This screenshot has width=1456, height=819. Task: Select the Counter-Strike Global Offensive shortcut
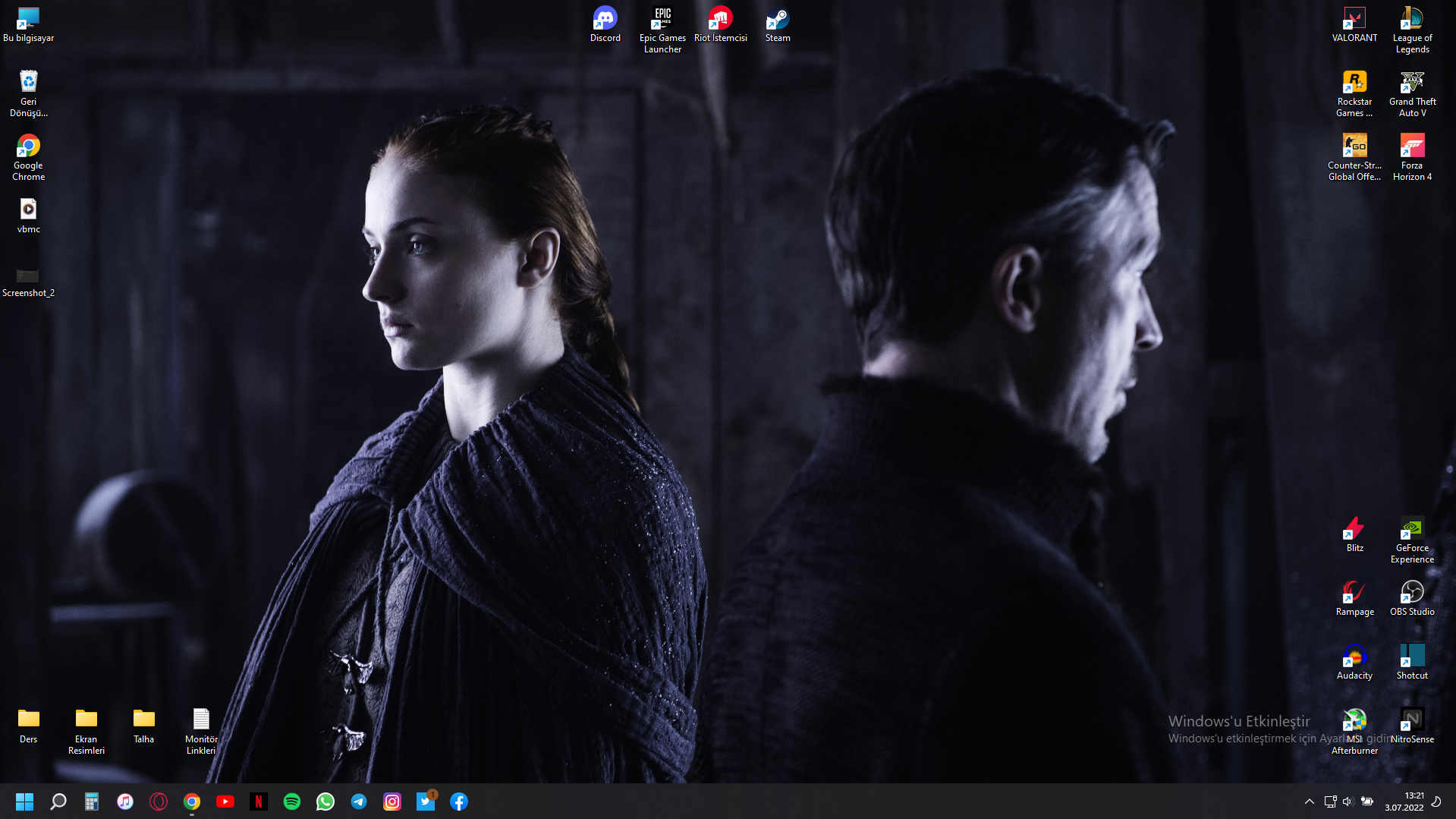1355,157
